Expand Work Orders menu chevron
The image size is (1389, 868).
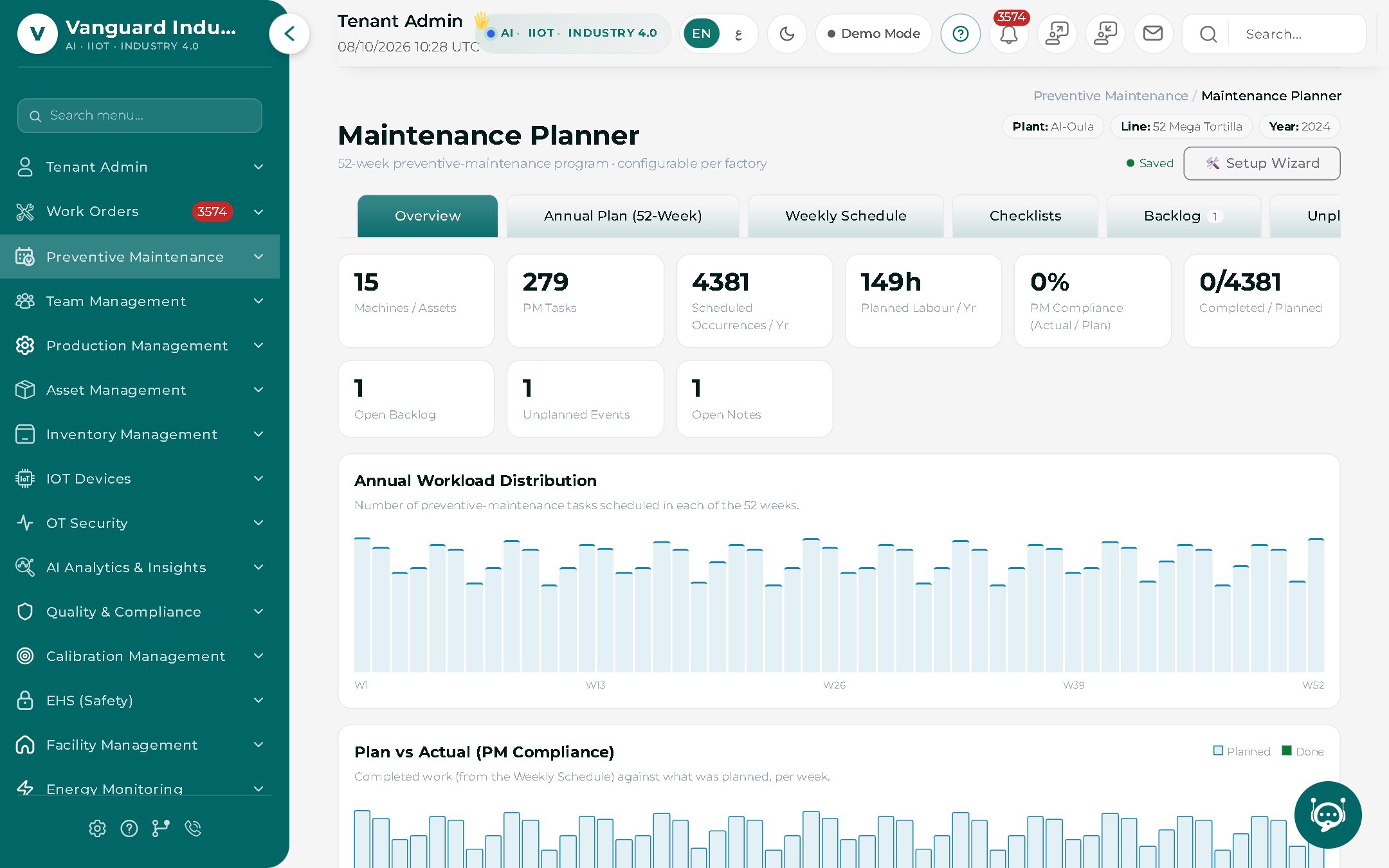coord(259,212)
